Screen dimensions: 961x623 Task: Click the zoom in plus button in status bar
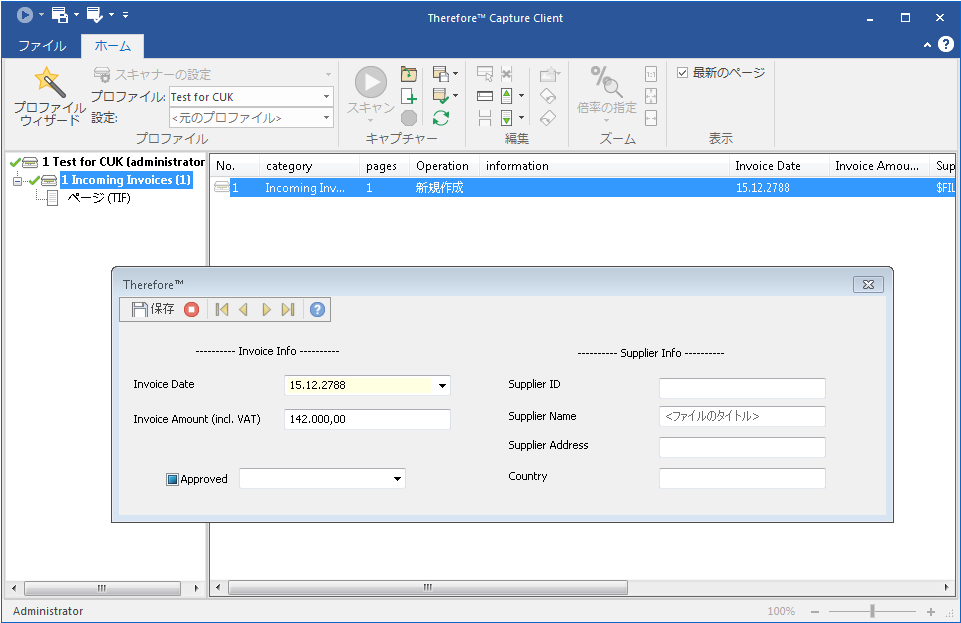pos(930,611)
